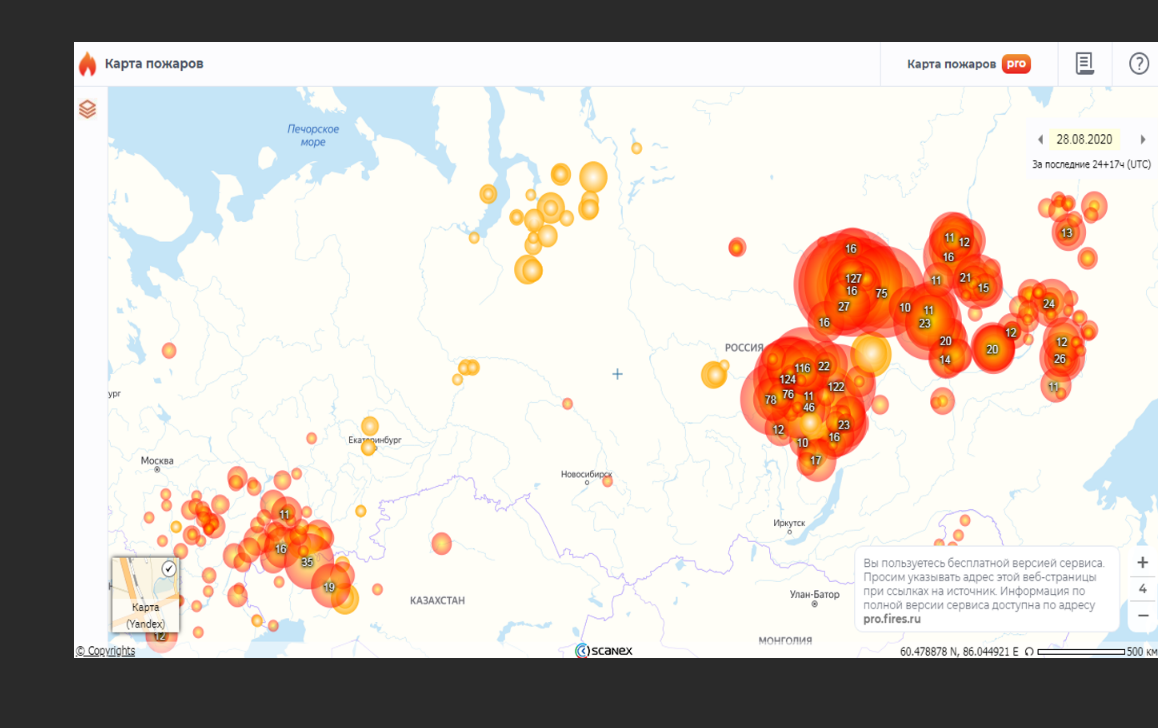
Task: Select fire cluster labeled 122
Action: pyautogui.click(x=836, y=387)
